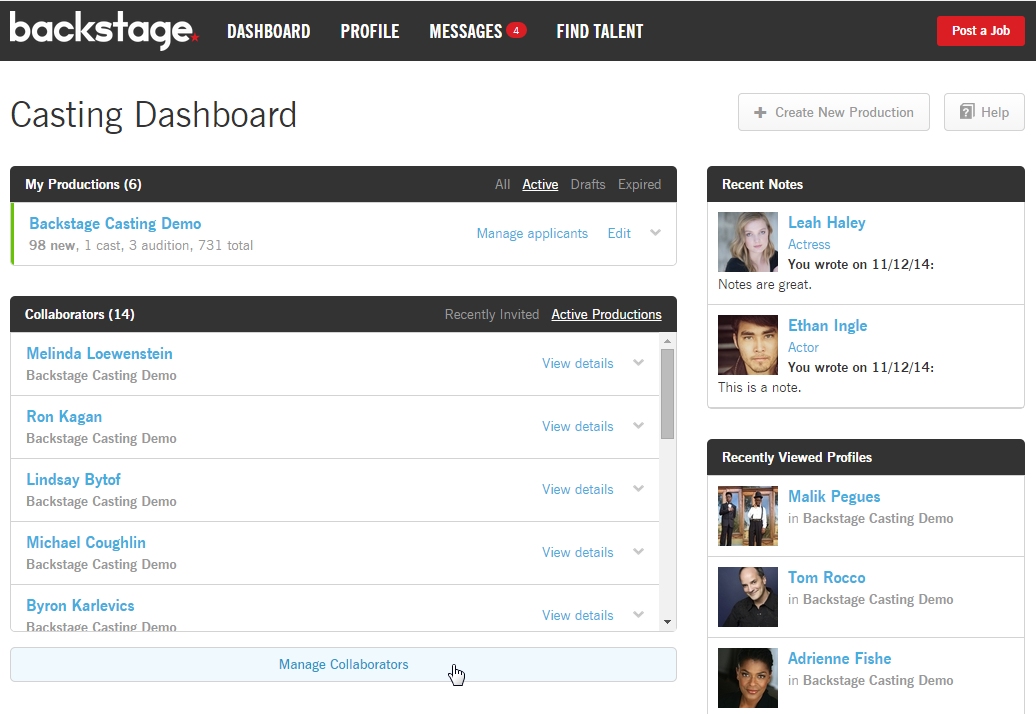This screenshot has height=714, width=1036.
Task: Select Active Productions collaborators filter
Action: (606, 314)
